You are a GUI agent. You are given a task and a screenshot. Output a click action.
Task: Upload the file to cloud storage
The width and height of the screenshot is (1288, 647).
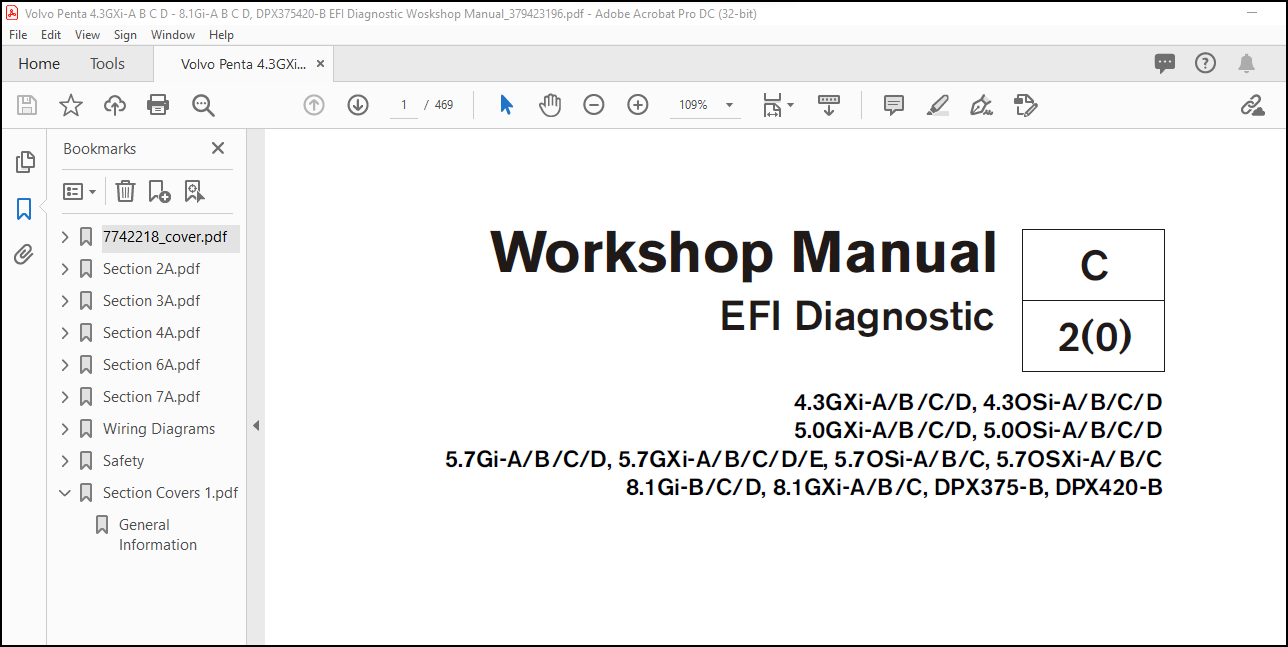coord(115,105)
